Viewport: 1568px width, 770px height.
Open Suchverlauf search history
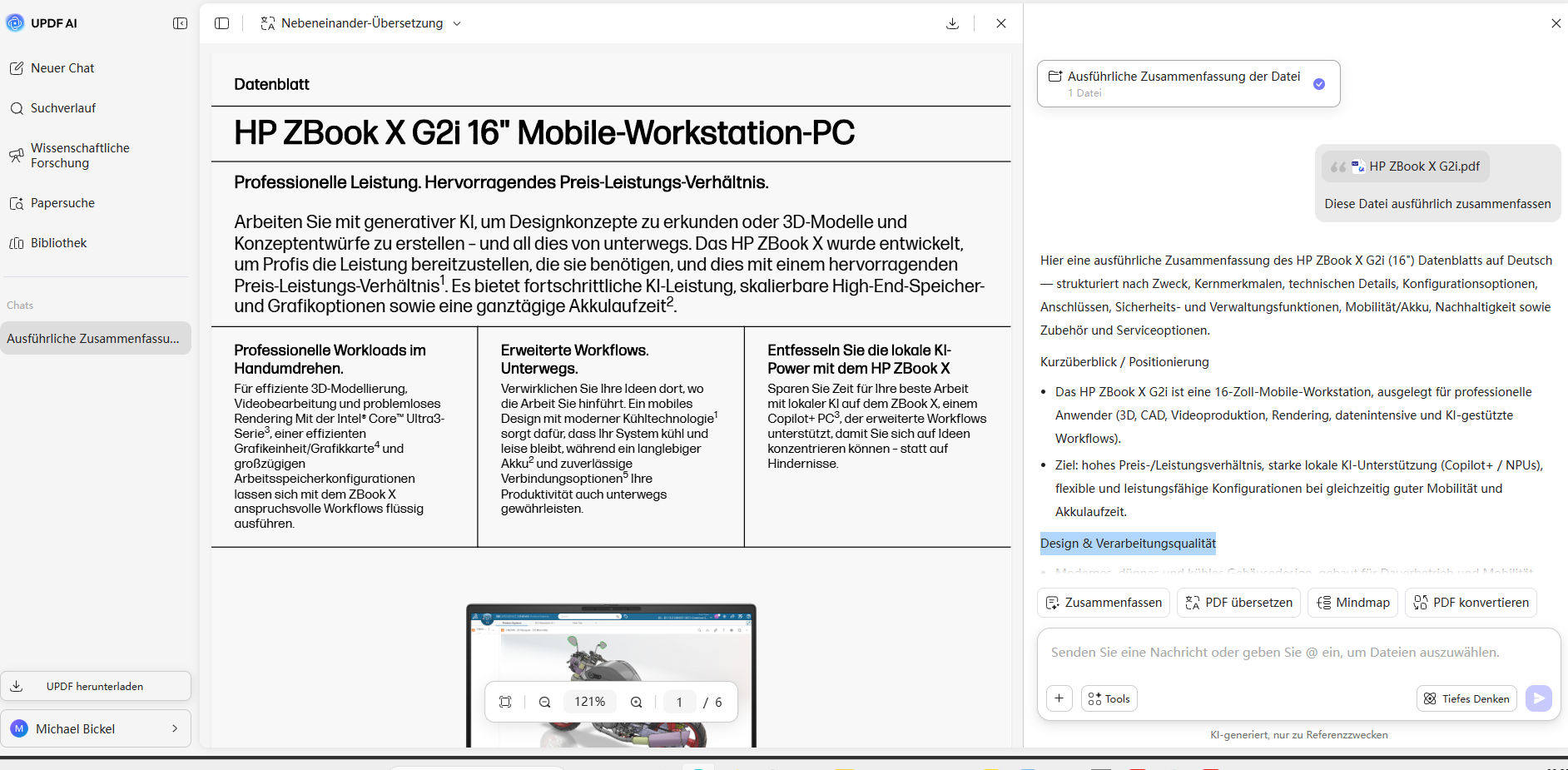63,108
